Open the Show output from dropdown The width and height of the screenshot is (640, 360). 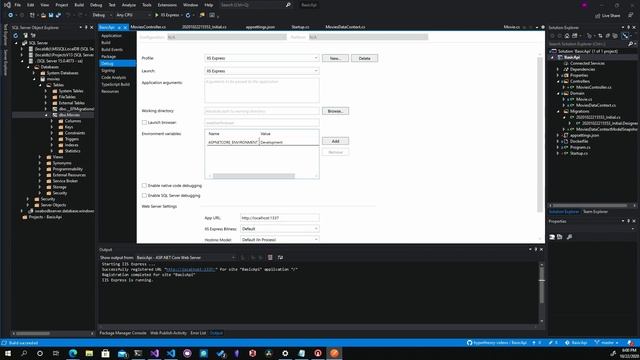186,258
